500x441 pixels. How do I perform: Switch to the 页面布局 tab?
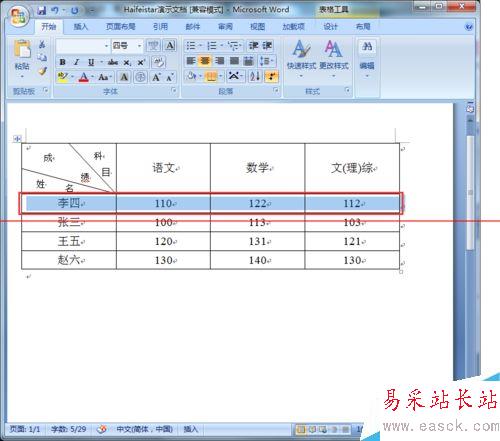pyautogui.click(x=121, y=27)
